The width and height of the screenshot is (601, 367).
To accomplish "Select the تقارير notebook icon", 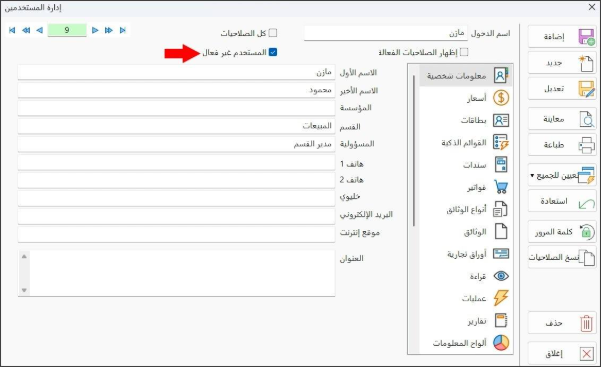I will coord(501,320).
